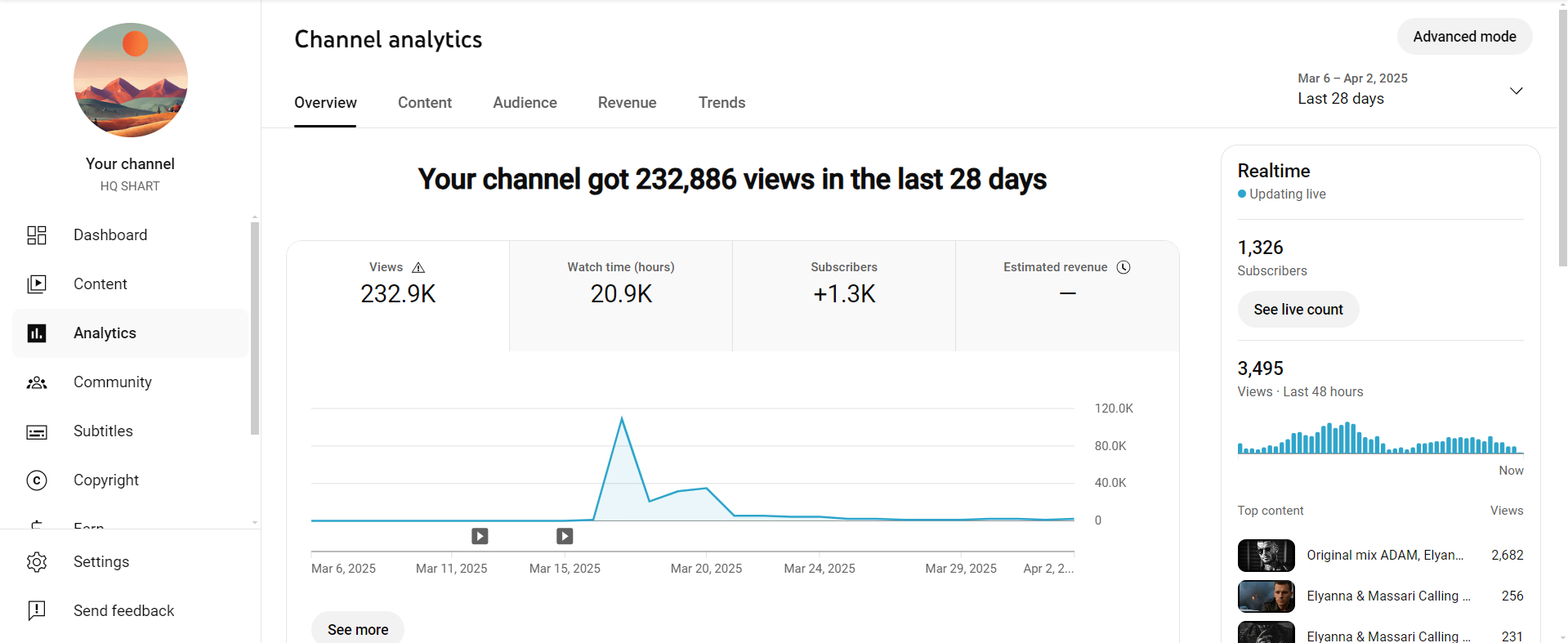Viewport: 1568px width, 643px height.
Task: Click the warning triangle beside Views
Action: click(418, 268)
